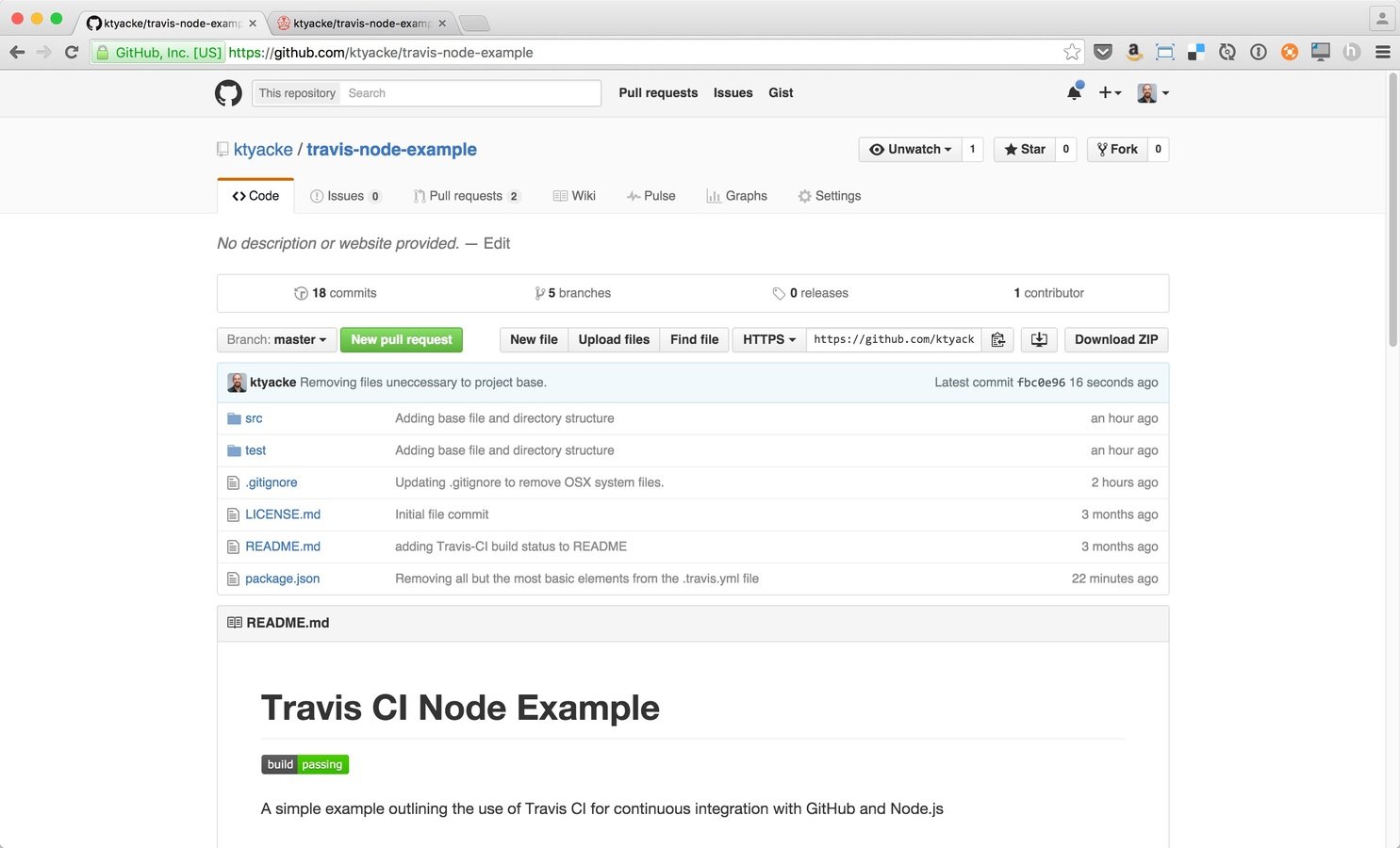This screenshot has width=1400, height=848.
Task: Click ktyacke owner link in title
Action: pos(263,149)
